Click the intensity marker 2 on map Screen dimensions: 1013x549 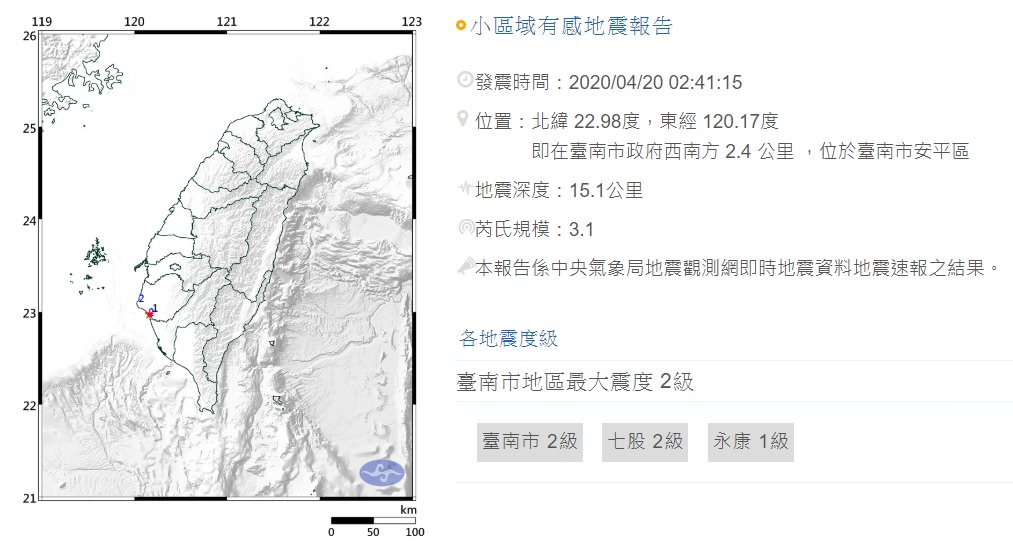click(141, 298)
